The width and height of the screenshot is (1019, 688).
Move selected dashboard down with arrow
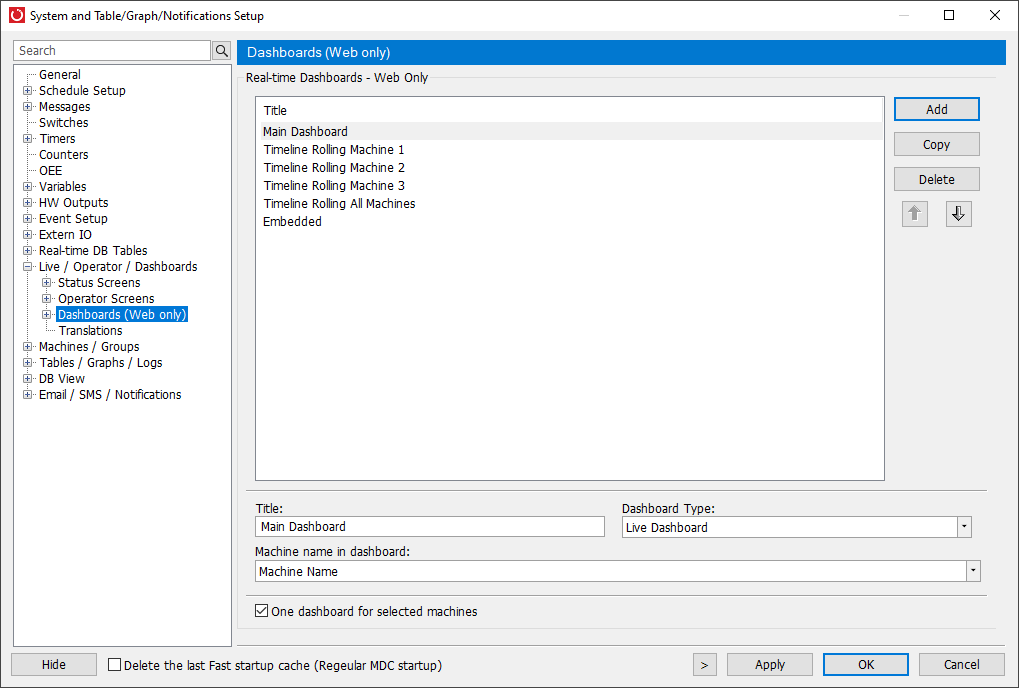pyautogui.click(x=959, y=214)
